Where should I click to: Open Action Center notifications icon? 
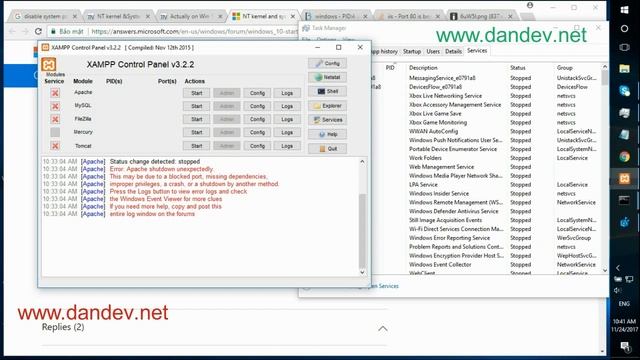[624, 347]
